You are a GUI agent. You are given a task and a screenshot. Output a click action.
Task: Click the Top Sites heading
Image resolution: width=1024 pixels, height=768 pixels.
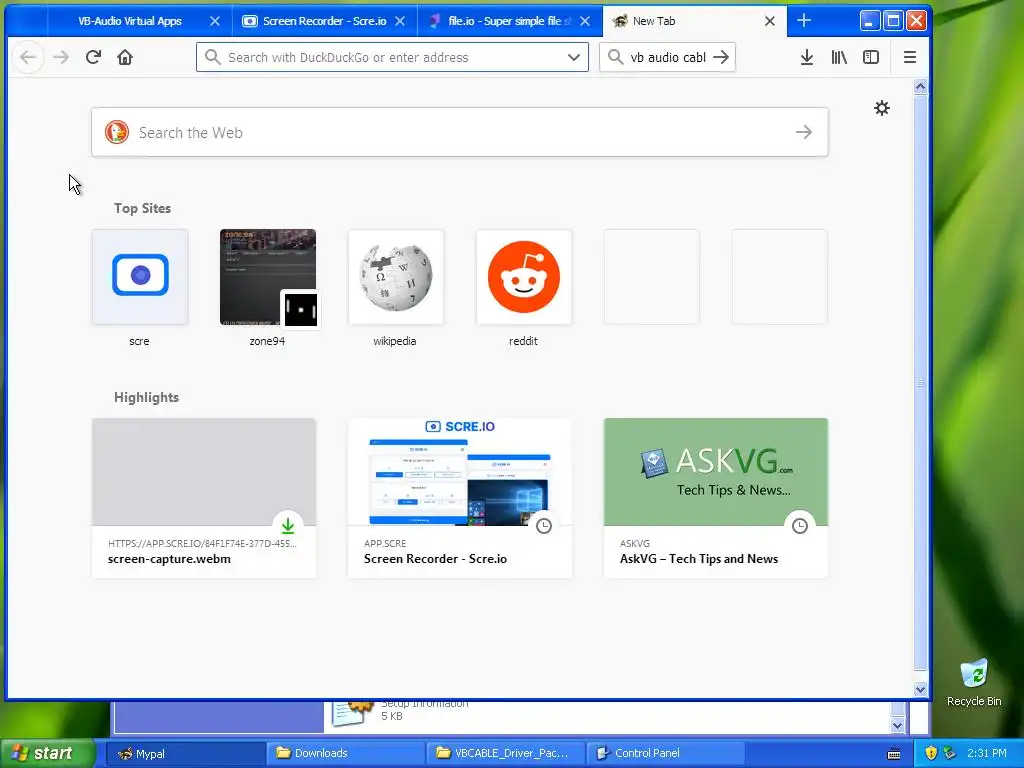pyautogui.click(x=142, y=208)
